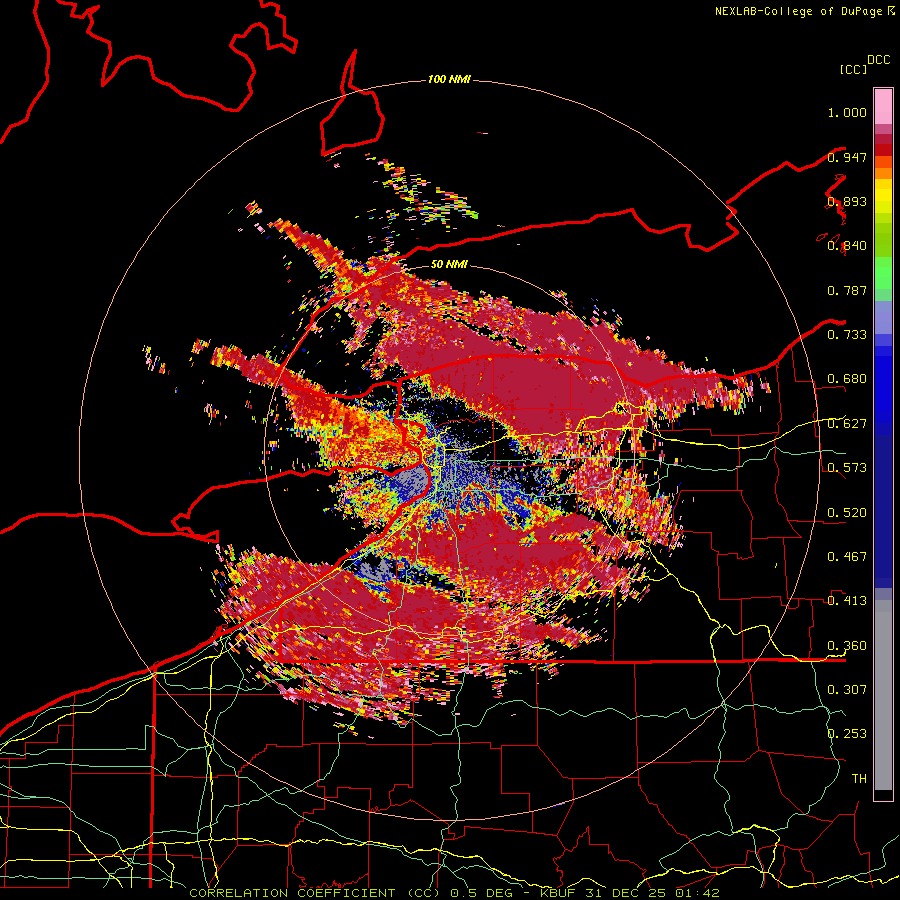Select the 0.680 scale value

click(847, 379)
